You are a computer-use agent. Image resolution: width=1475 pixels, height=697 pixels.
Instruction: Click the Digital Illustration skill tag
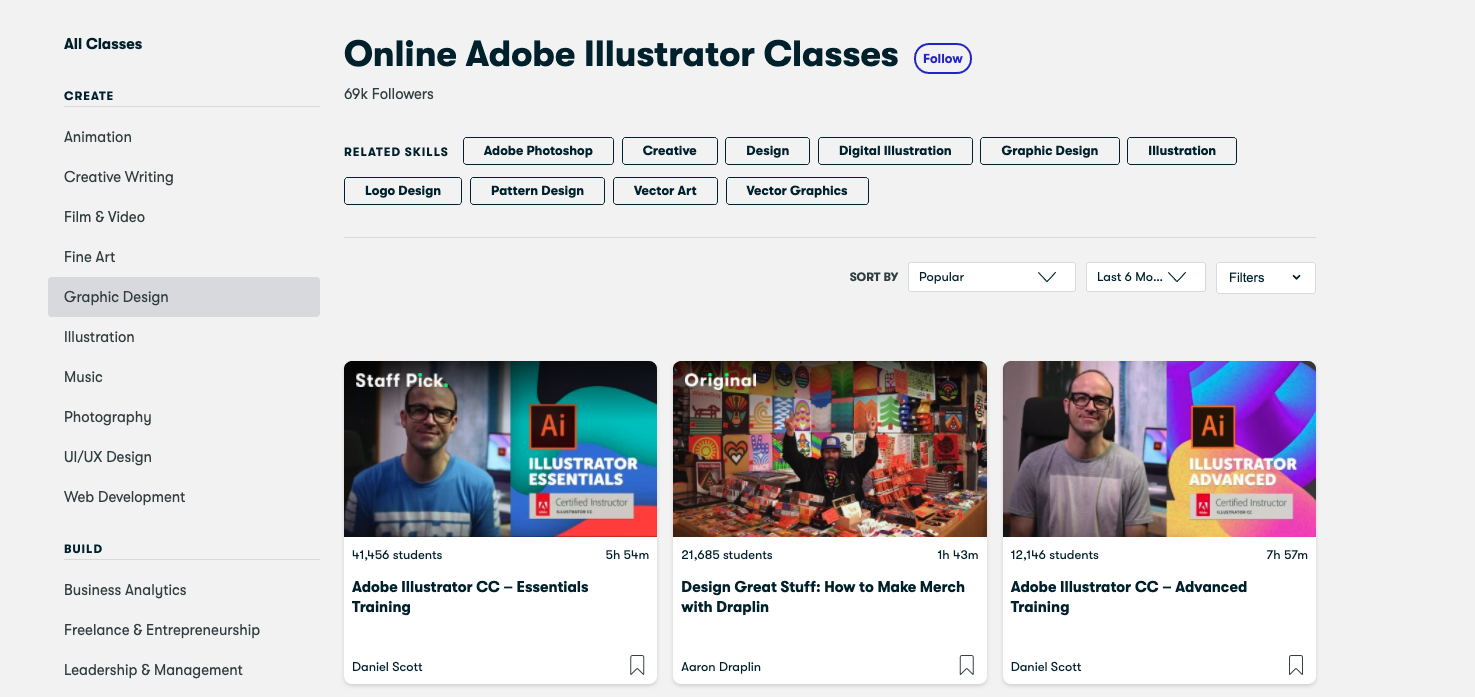point(895,151)
